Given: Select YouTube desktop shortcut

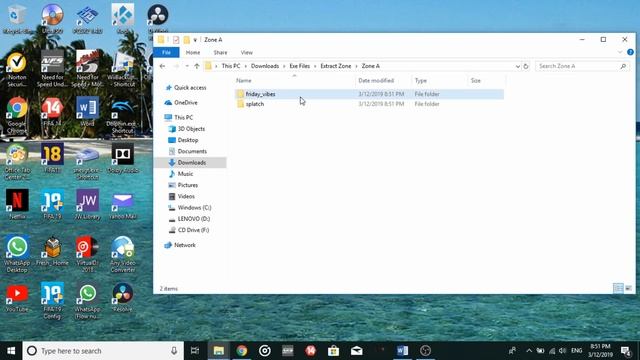Looking at the screenshot, I should (17, 298).
